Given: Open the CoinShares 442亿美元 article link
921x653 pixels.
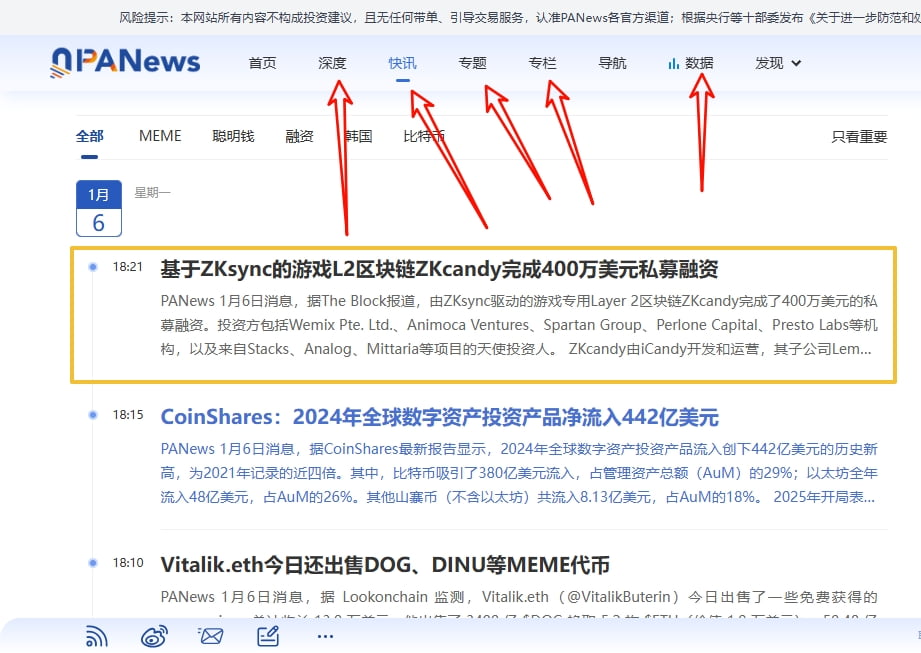Looking at the screenshot, I should coord(439,417).
